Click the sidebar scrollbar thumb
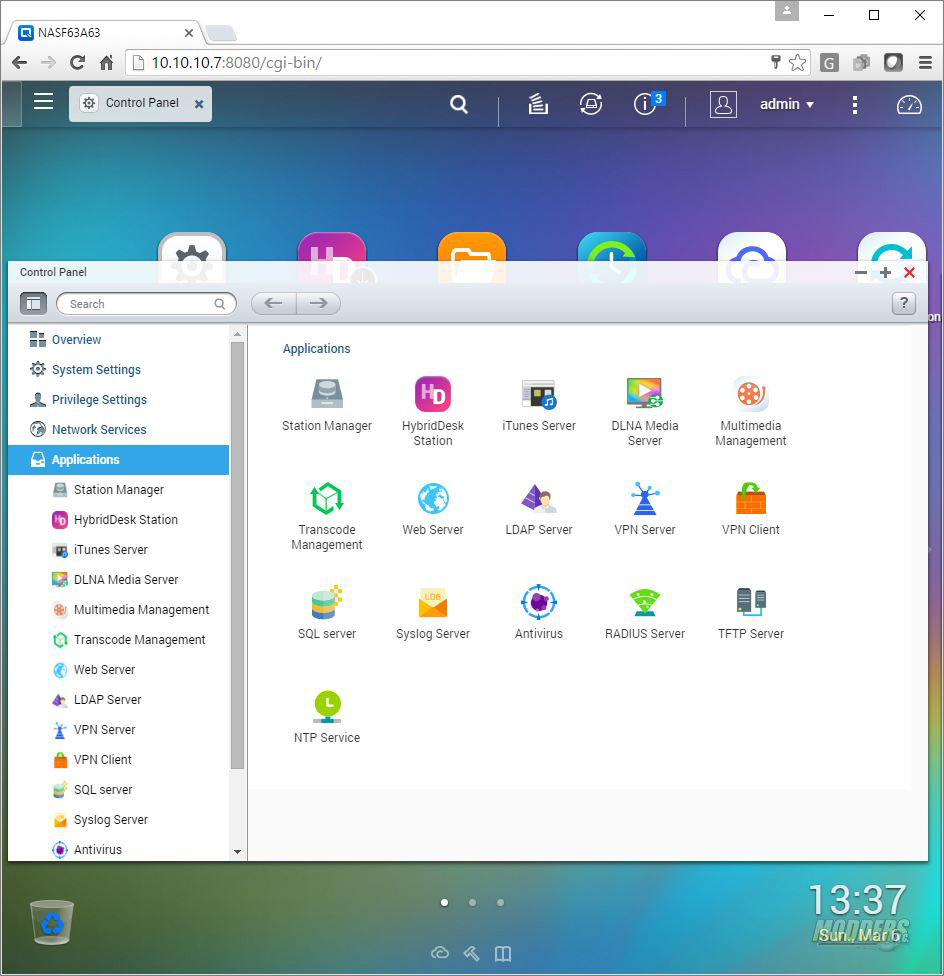944x976 pixels. 237,555
